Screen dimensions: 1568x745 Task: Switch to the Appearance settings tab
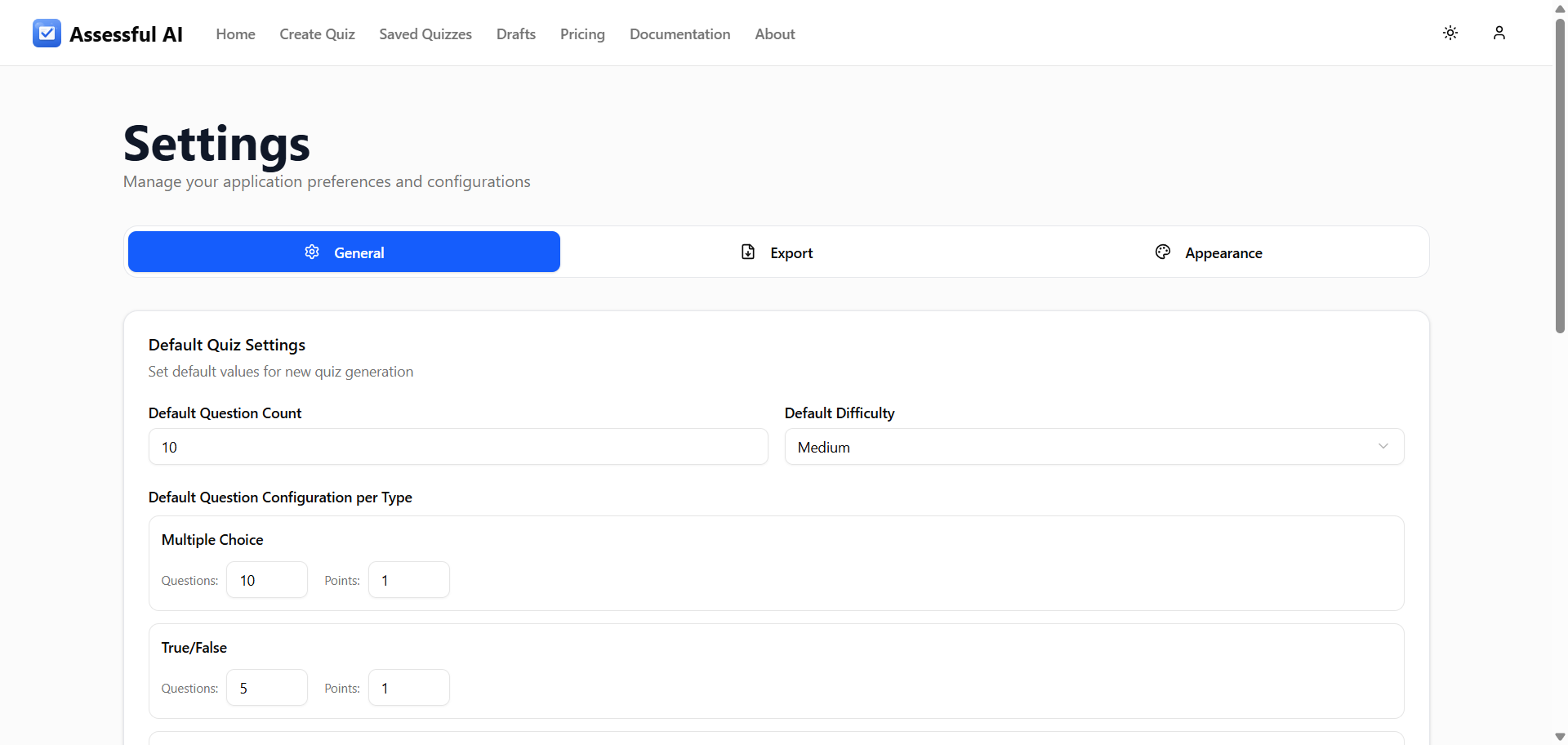1209,252
